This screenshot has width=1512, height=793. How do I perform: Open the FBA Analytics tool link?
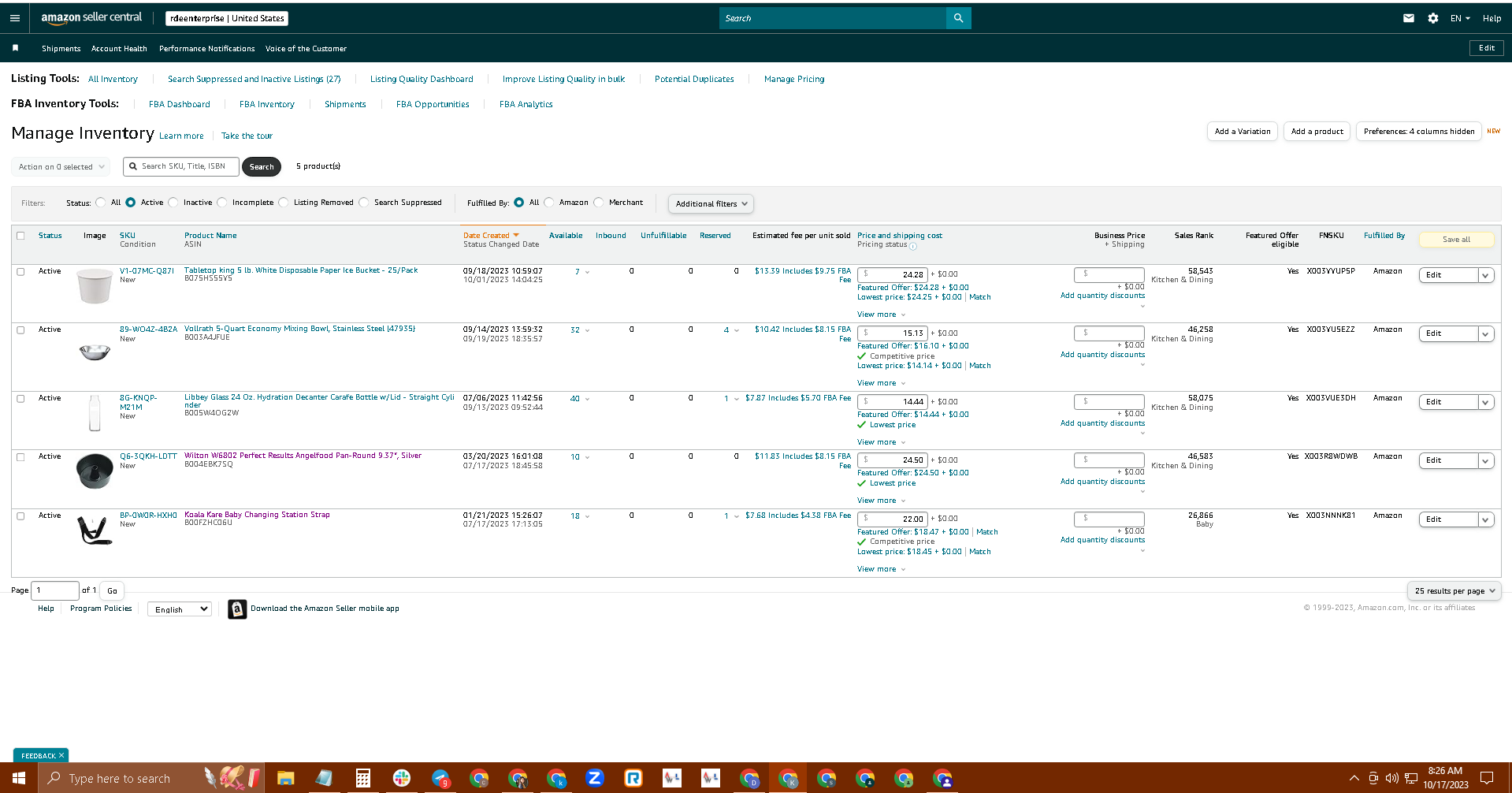click(x=526, y=104)
